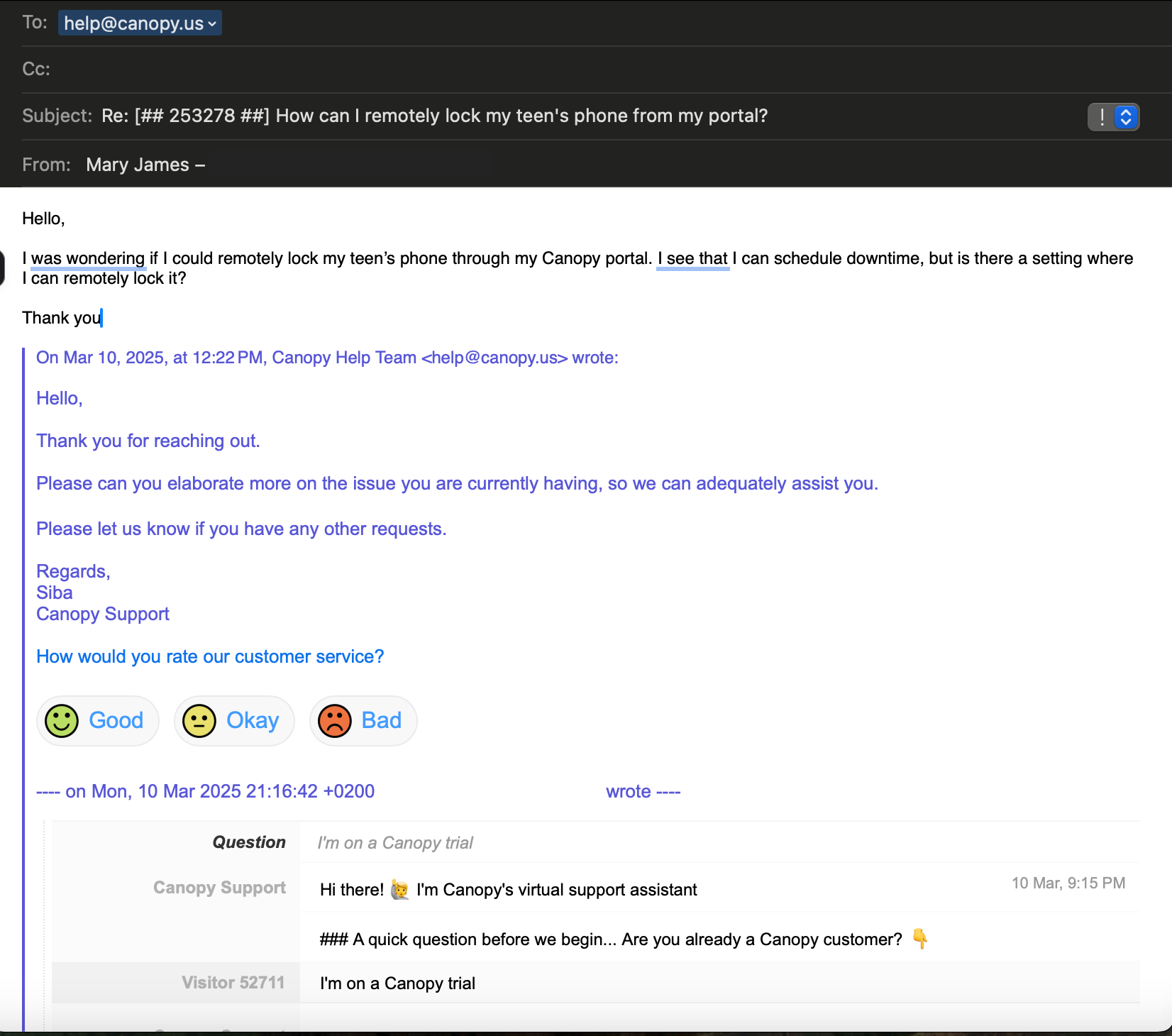Open the priority exclamation popup
This screenshot has width=1172, height=1036.
coord(1113,117)
